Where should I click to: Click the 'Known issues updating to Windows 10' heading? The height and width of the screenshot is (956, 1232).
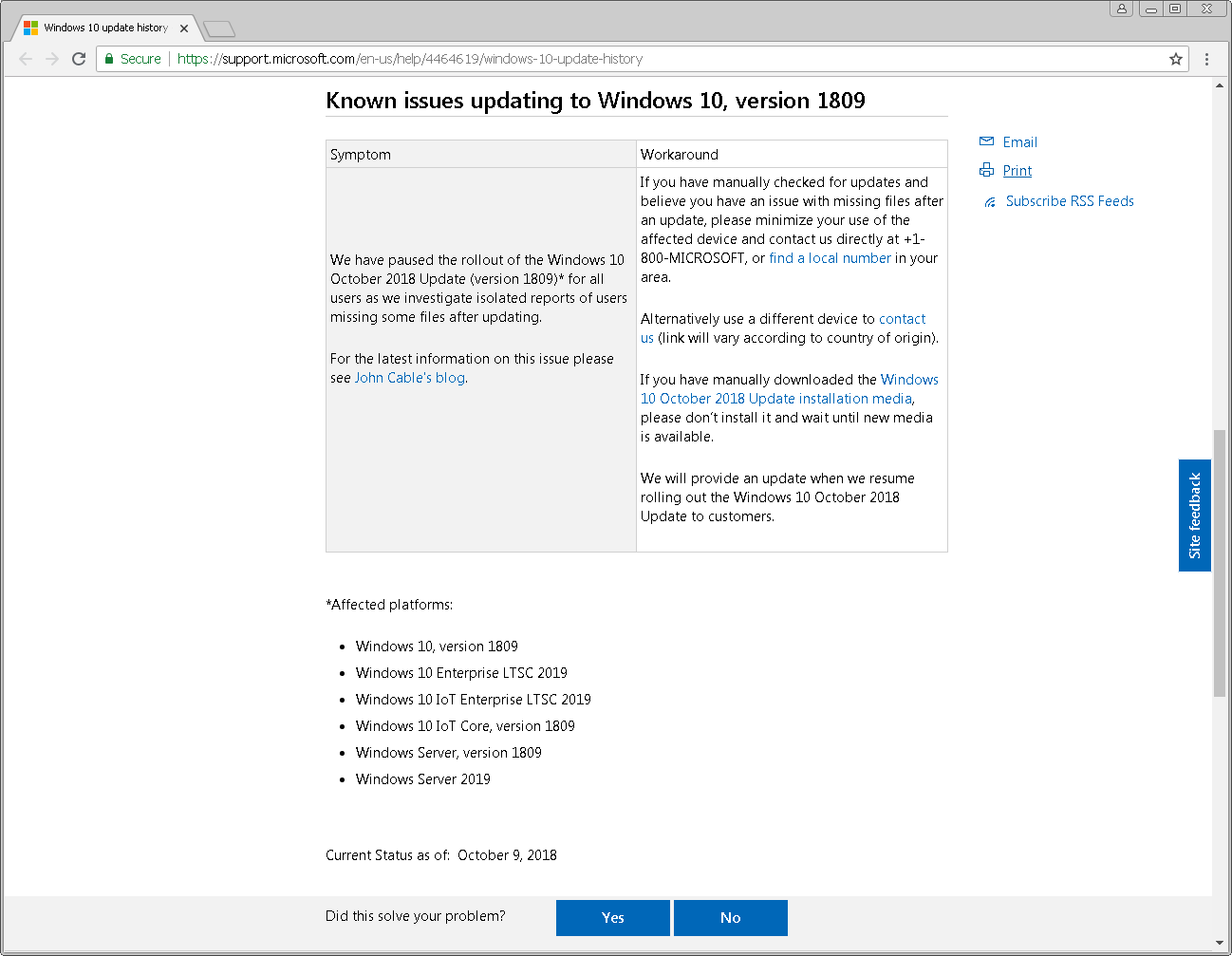(x=595, y=101)
